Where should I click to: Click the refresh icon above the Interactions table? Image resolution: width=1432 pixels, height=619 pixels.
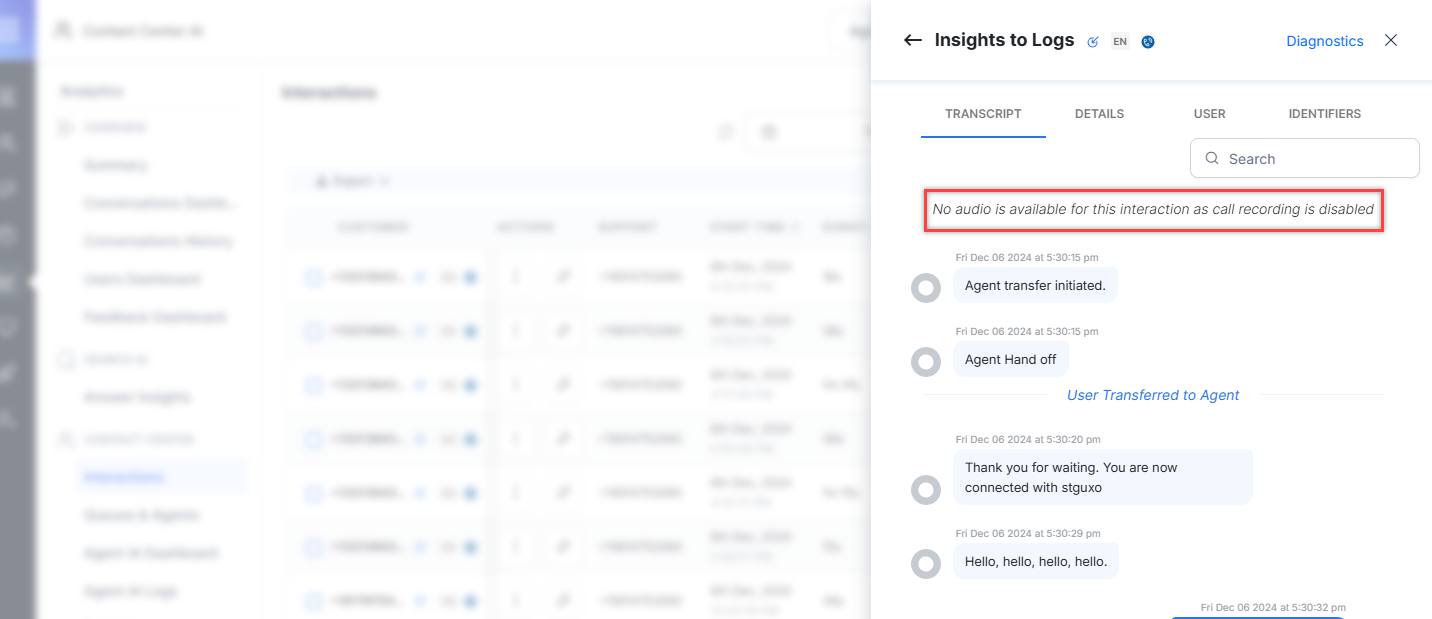pyautogui.click(x=726, y=132)
